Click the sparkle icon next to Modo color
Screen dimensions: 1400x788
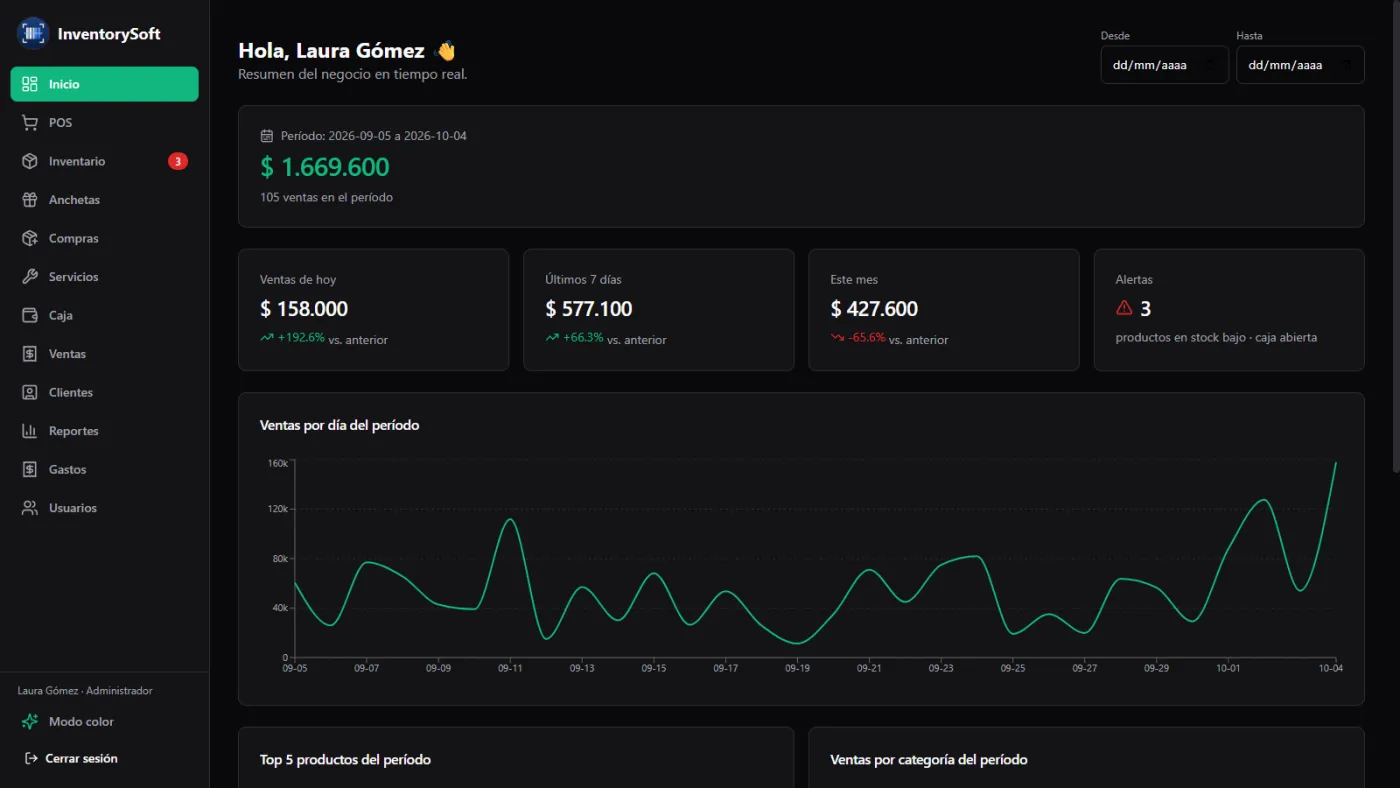point(30,722)
